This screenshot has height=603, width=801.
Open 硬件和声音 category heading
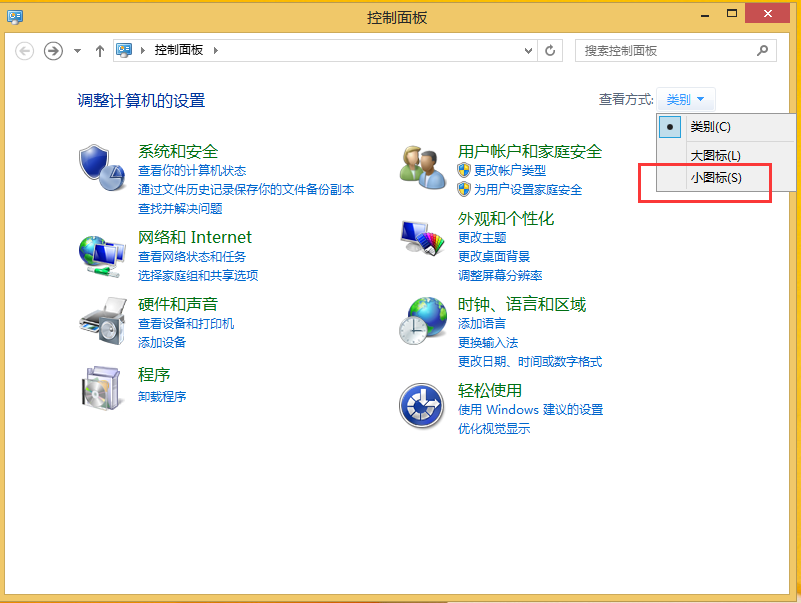[x=178, y=304]
